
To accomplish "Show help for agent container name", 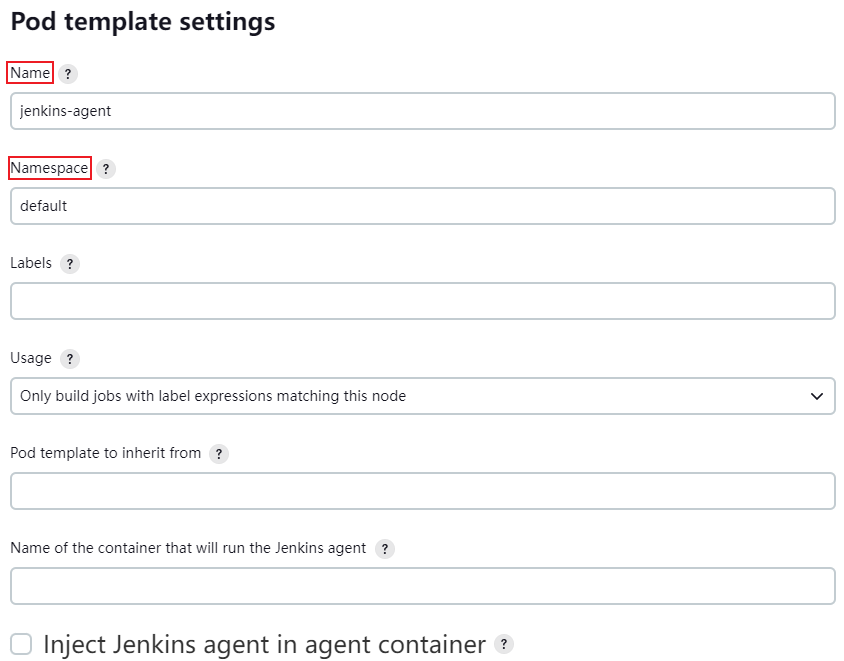I will pyautogui.click(x=385, y=549).
